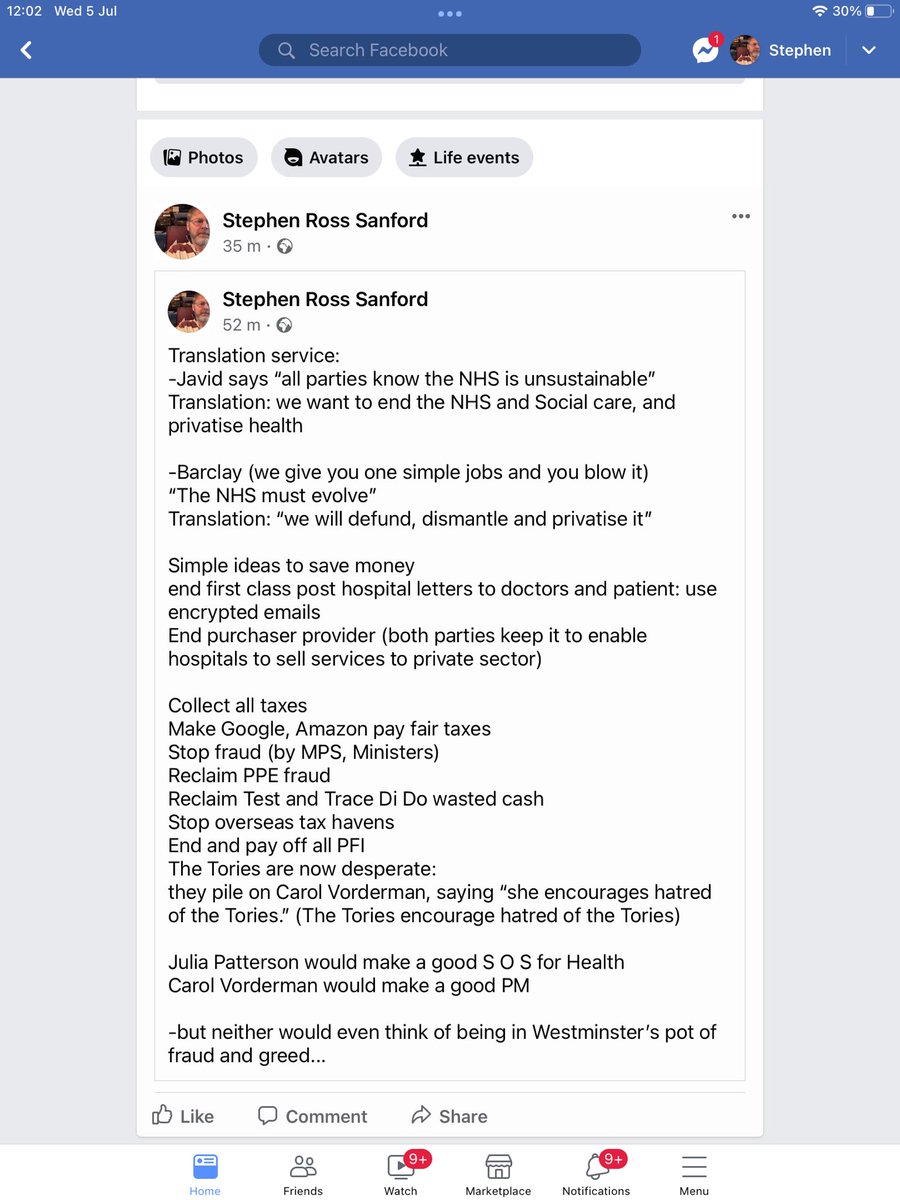Like the Stephen Ross Sanford post

click(x=183, y=1116)
